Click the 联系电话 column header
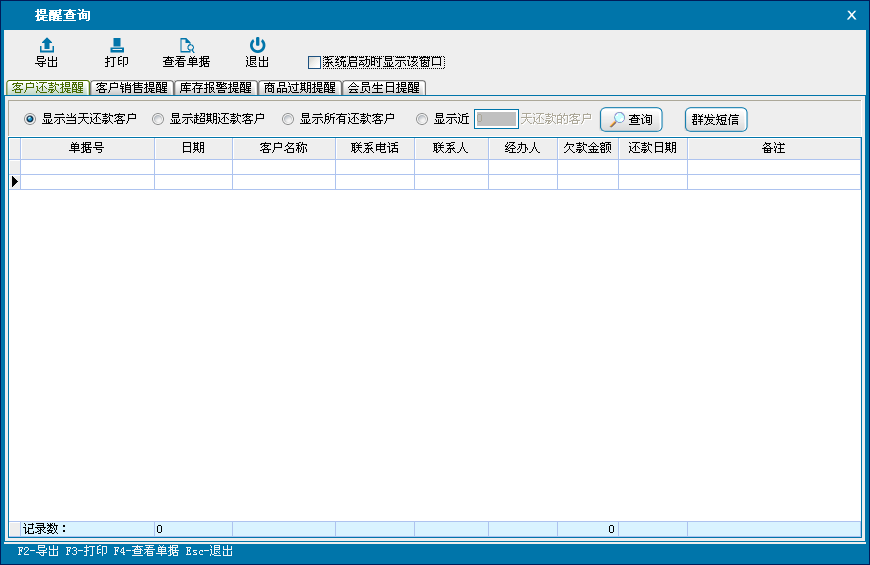This screenshot has height=565, width=870. (375, 148)
